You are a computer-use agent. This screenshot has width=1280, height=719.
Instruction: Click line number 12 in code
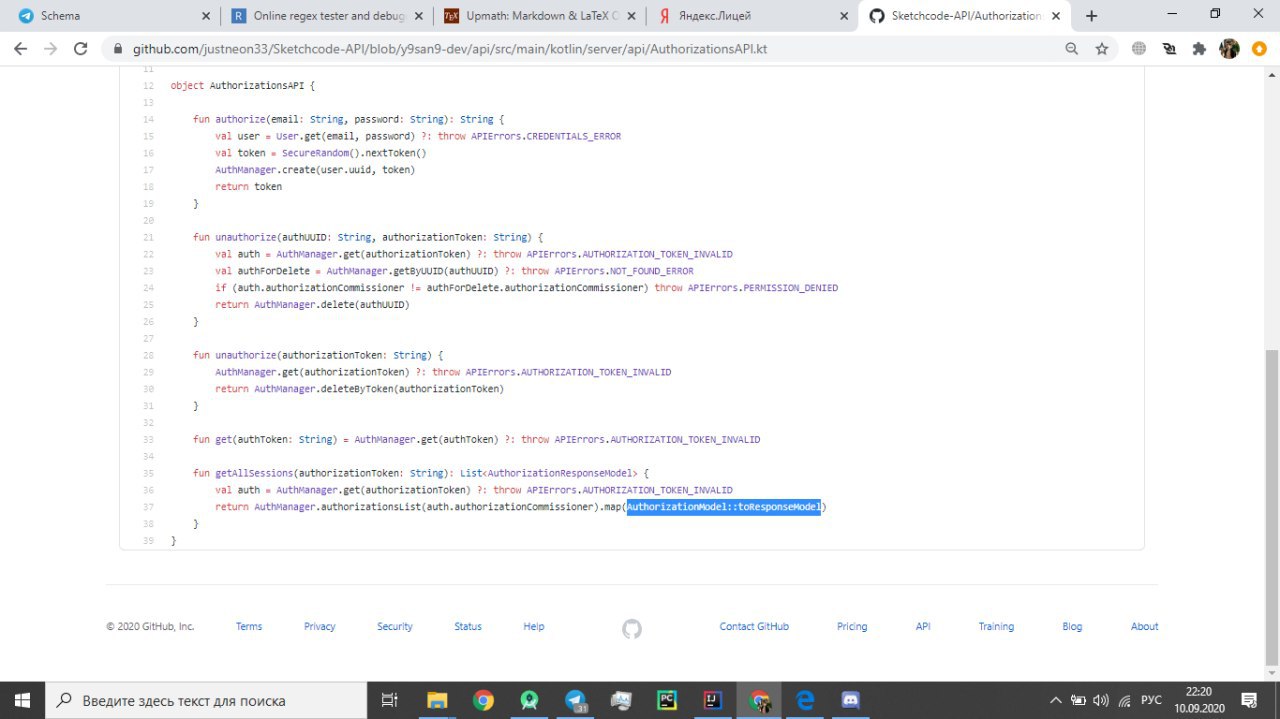tap(148, 86)
